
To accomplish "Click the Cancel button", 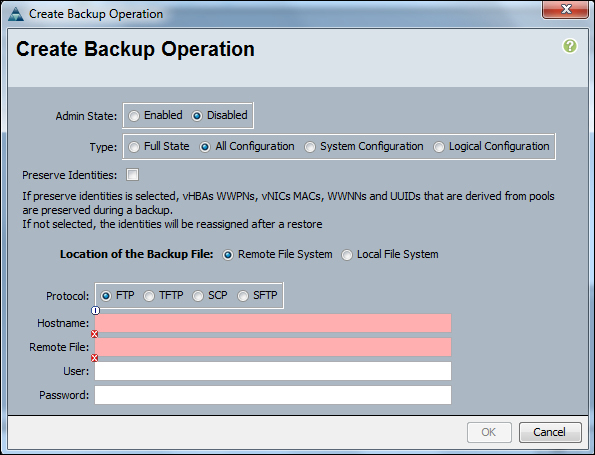I will [550, 432].
